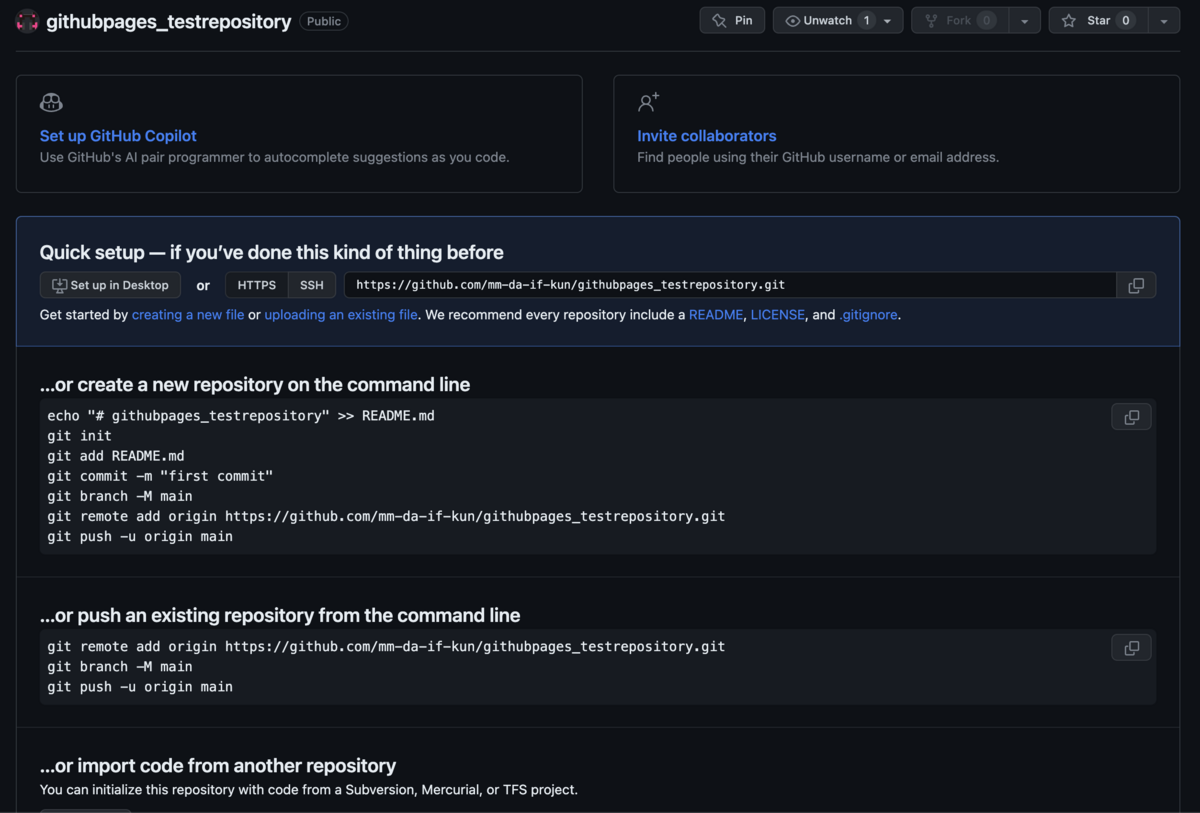
Task: Open Set up GitHub Copilot link
Action: pyautogui.click(x=118, y=136)
